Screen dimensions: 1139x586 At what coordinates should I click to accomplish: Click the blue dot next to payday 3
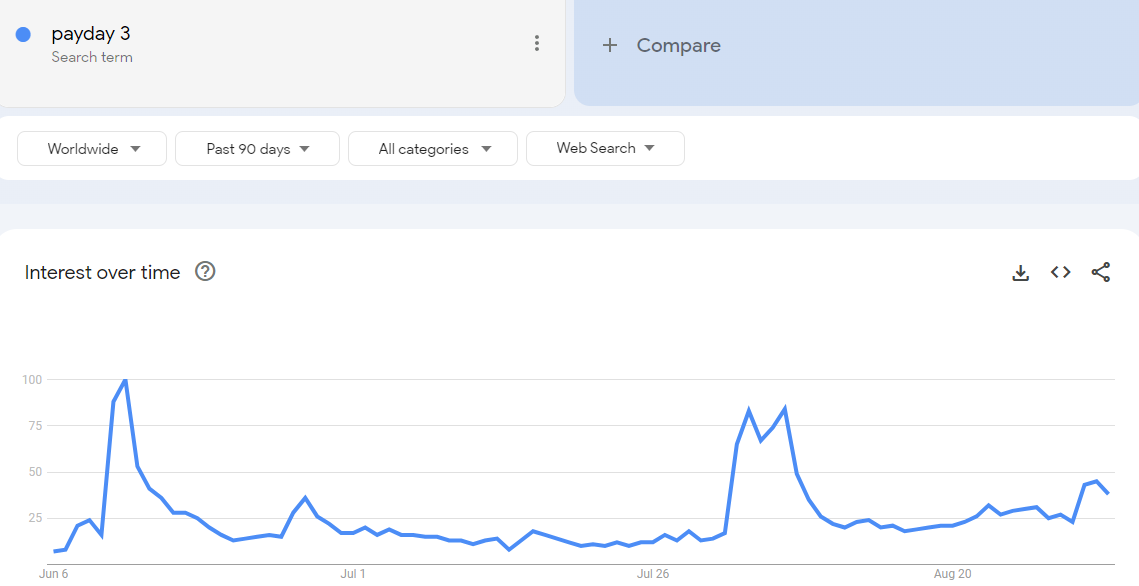click(23, 34)
